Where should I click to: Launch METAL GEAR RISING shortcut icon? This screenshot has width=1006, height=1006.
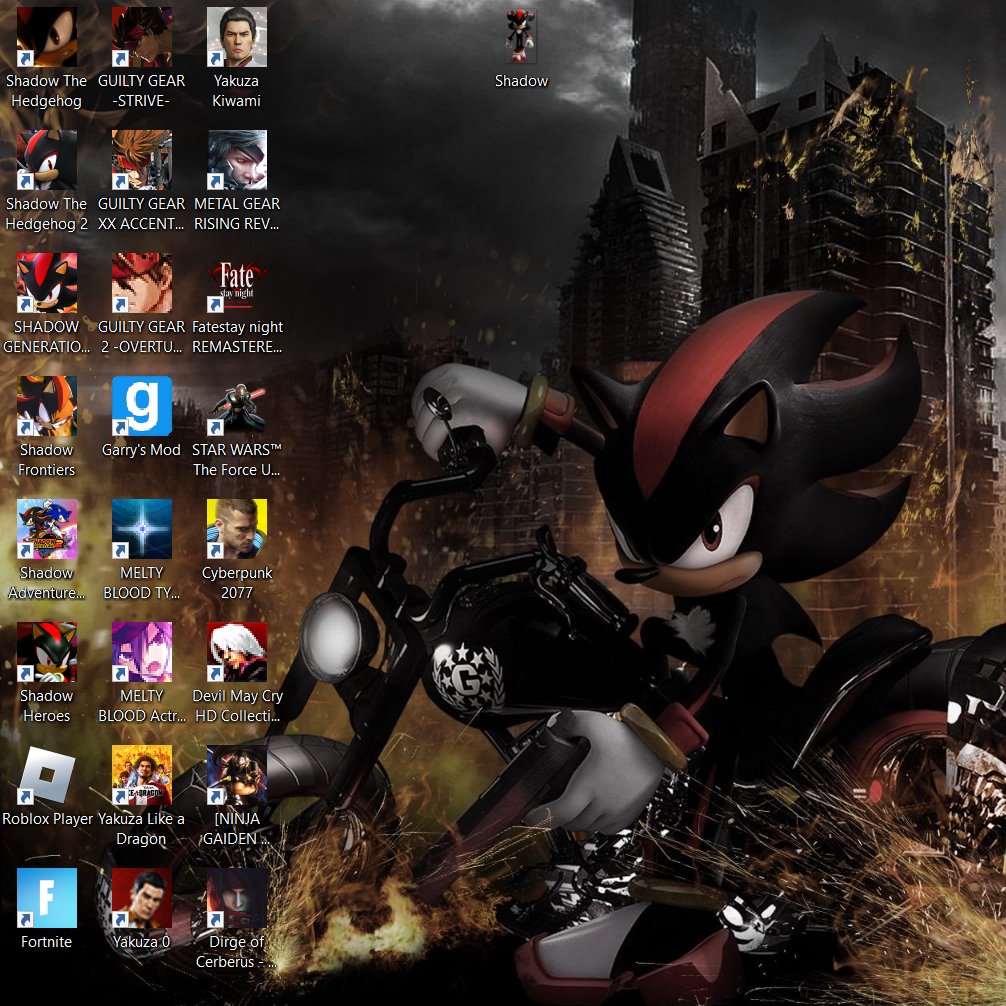[x=236, y=160]
